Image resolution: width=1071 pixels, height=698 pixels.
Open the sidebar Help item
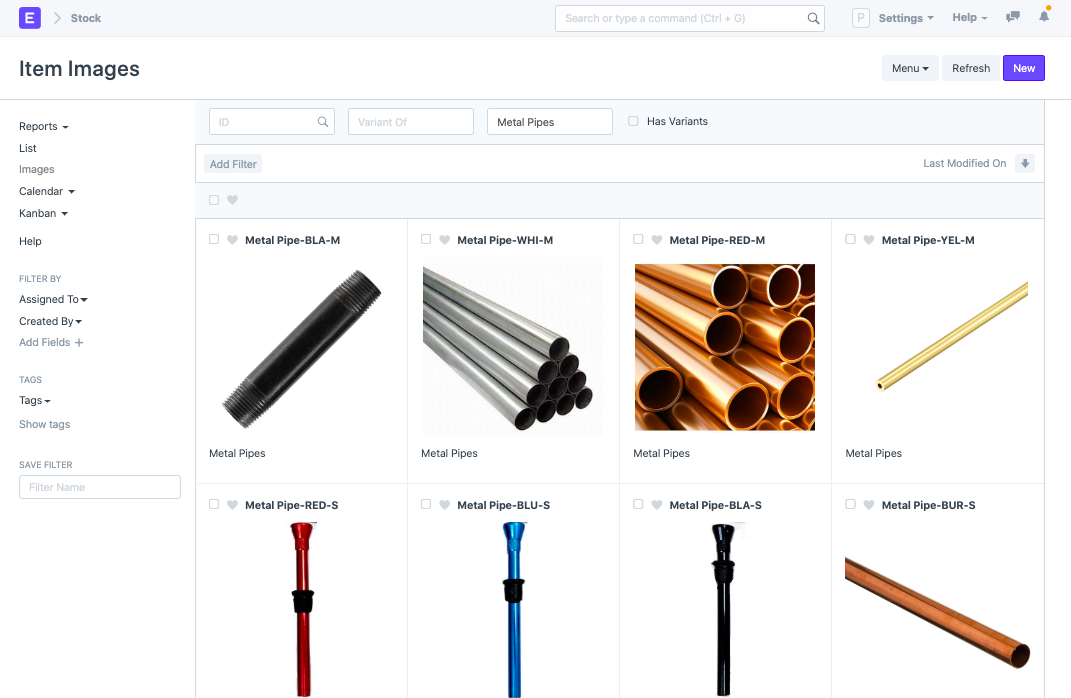(30, 241)
